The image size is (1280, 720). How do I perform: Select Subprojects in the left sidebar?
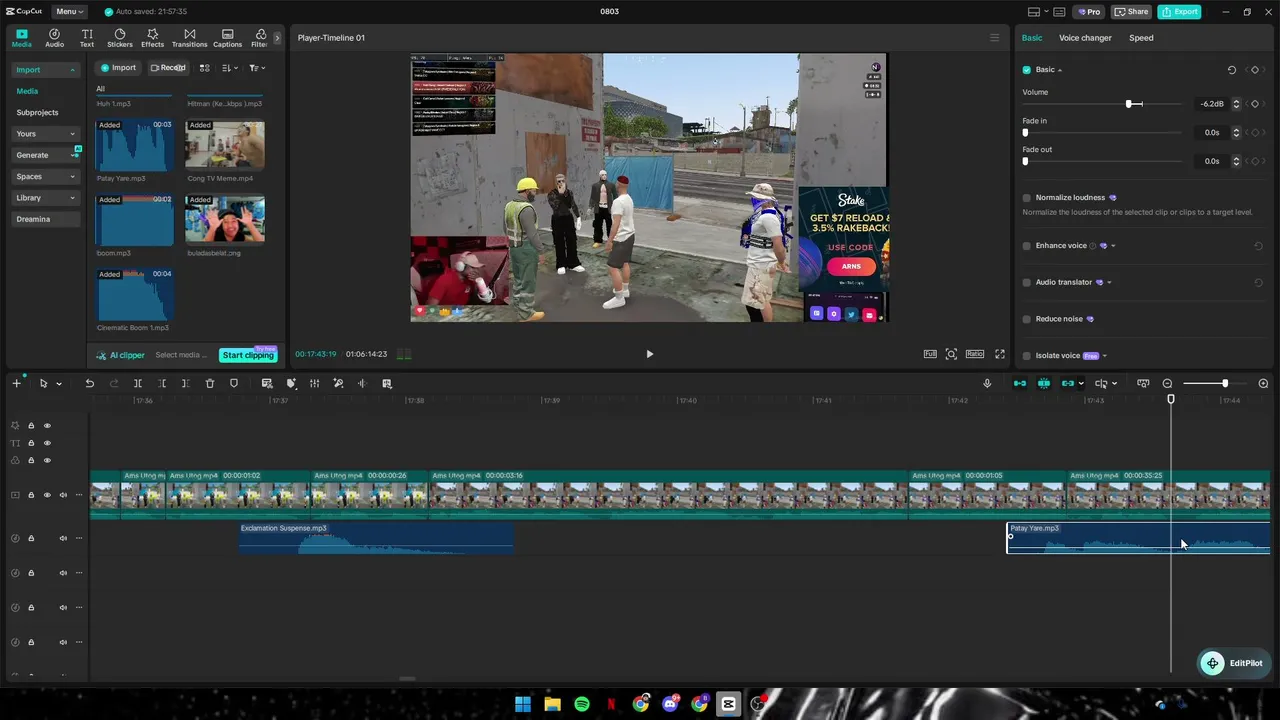(37, 113)
